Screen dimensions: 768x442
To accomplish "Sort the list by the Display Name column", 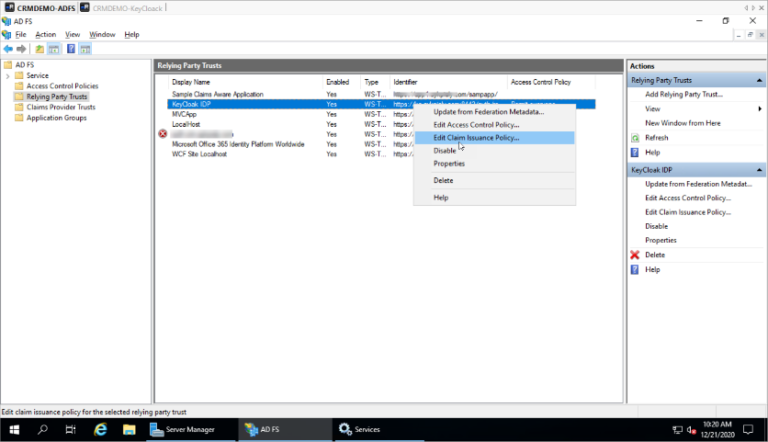I will pyautogui.click(x=191, y=81).
